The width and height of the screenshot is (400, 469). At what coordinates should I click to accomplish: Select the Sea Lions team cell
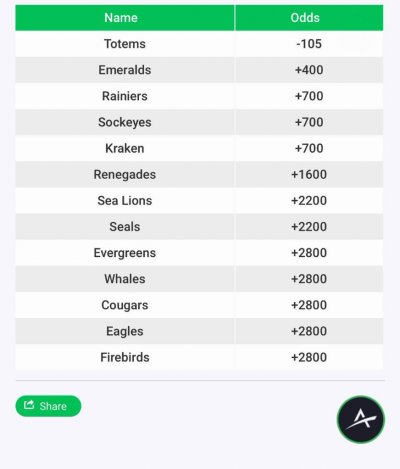[125, 201]
